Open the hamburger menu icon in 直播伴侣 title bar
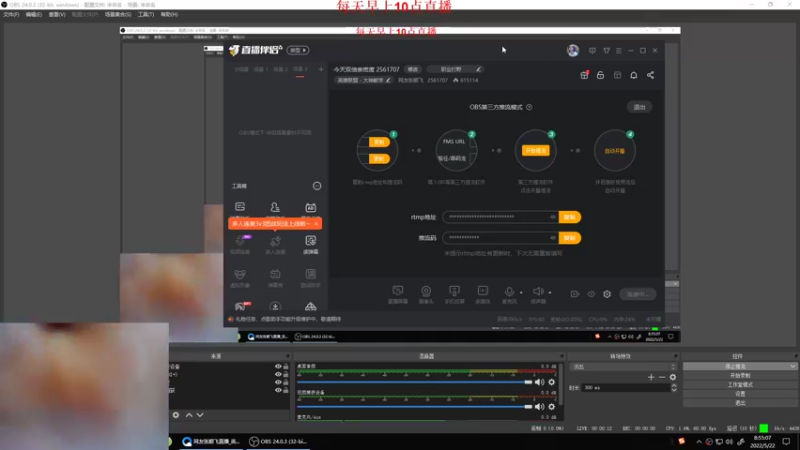800x450 pixels. coord(619,51)
